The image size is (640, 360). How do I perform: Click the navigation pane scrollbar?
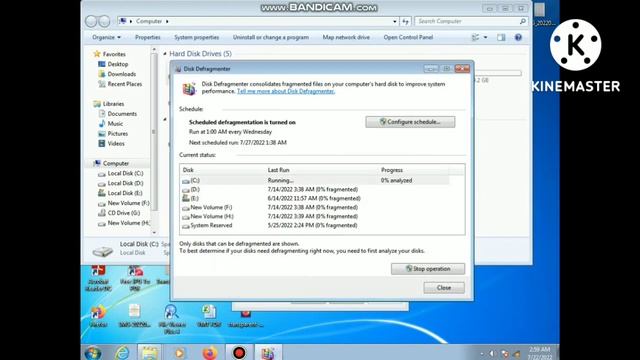point(154,133)
